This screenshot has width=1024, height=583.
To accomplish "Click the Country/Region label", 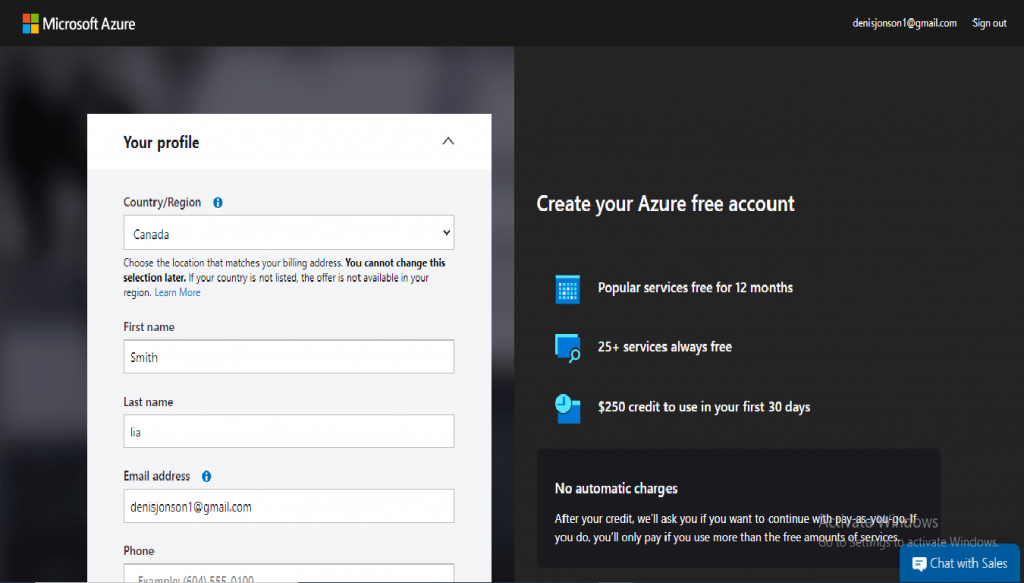I will (162, 202).
